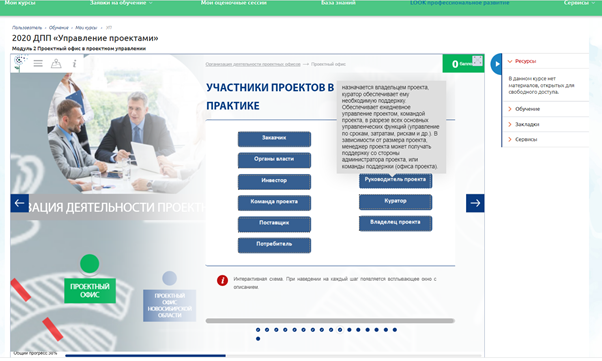Click the fullscreen icon near points counter

477,60
